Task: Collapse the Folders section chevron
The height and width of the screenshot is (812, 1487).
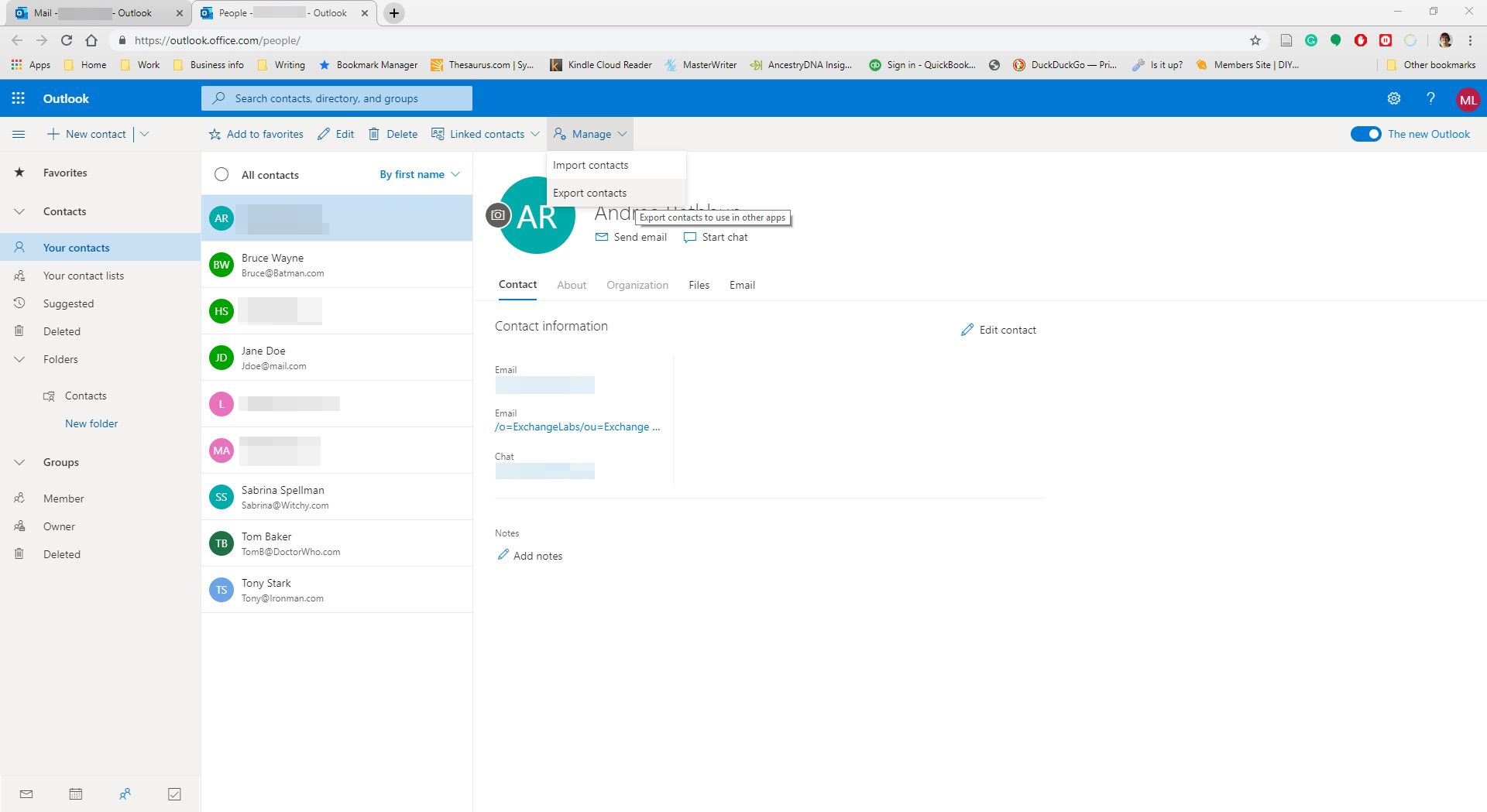Action: [x=19, y=359]
